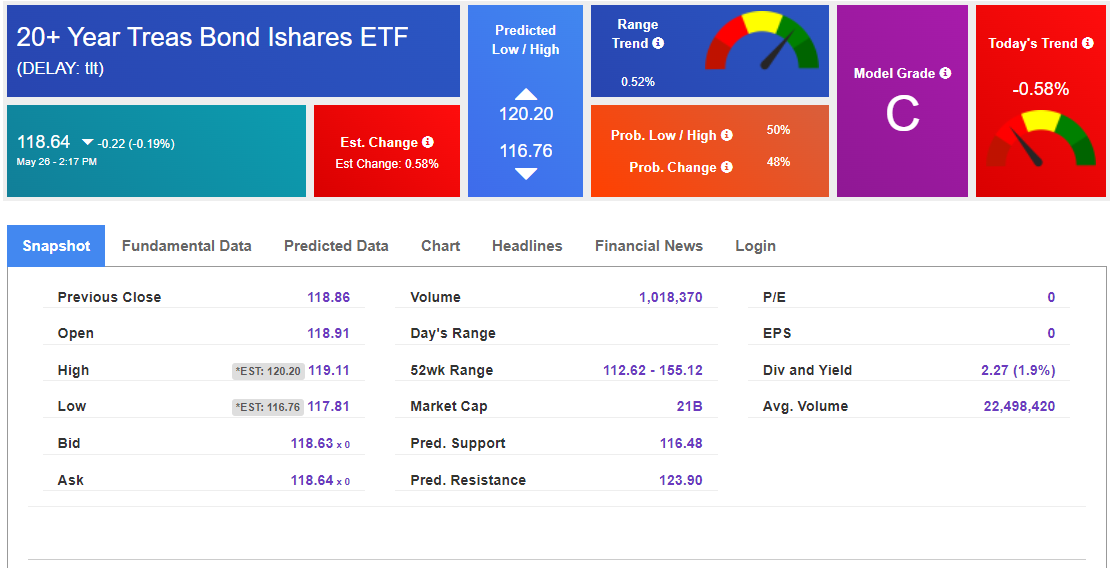Click the Prob. Change info icon
The width and height of the screenshot is (1112, 568).
pos(727,167)
